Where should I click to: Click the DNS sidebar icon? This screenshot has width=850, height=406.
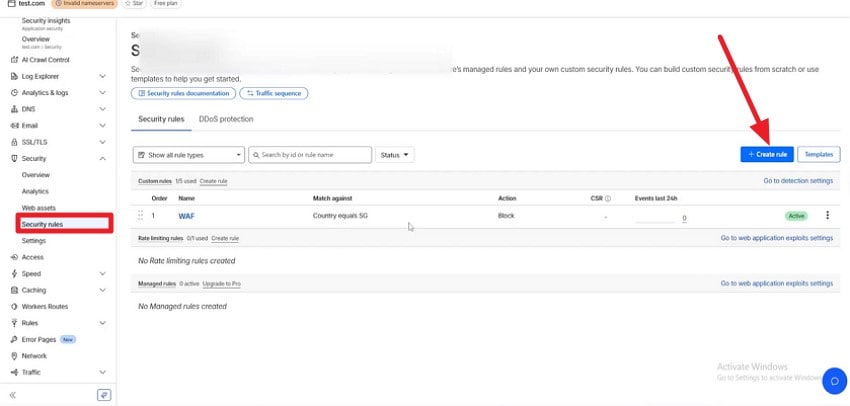point(15,109)
